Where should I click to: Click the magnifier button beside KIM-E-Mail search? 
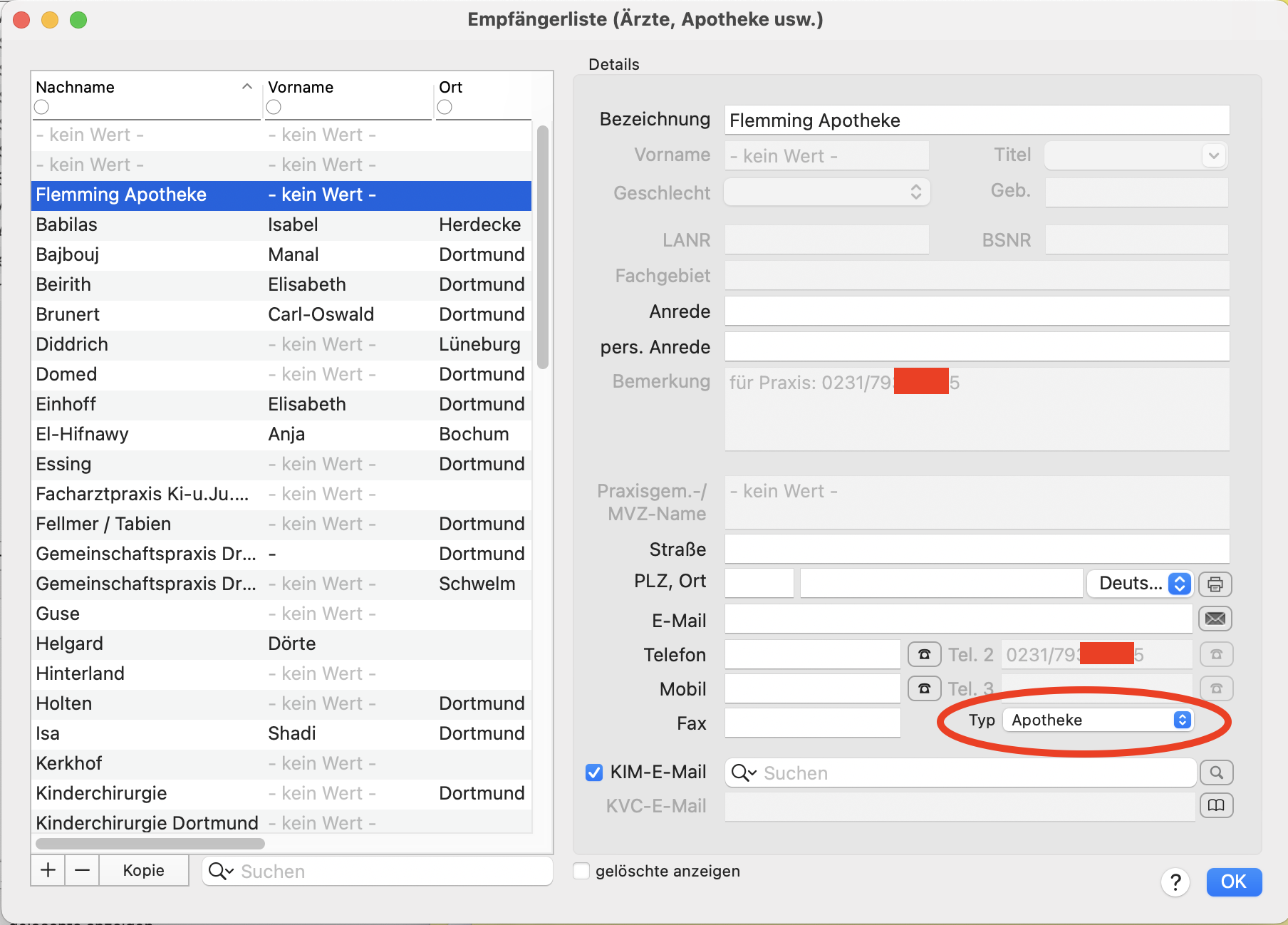click(1216, 772)
